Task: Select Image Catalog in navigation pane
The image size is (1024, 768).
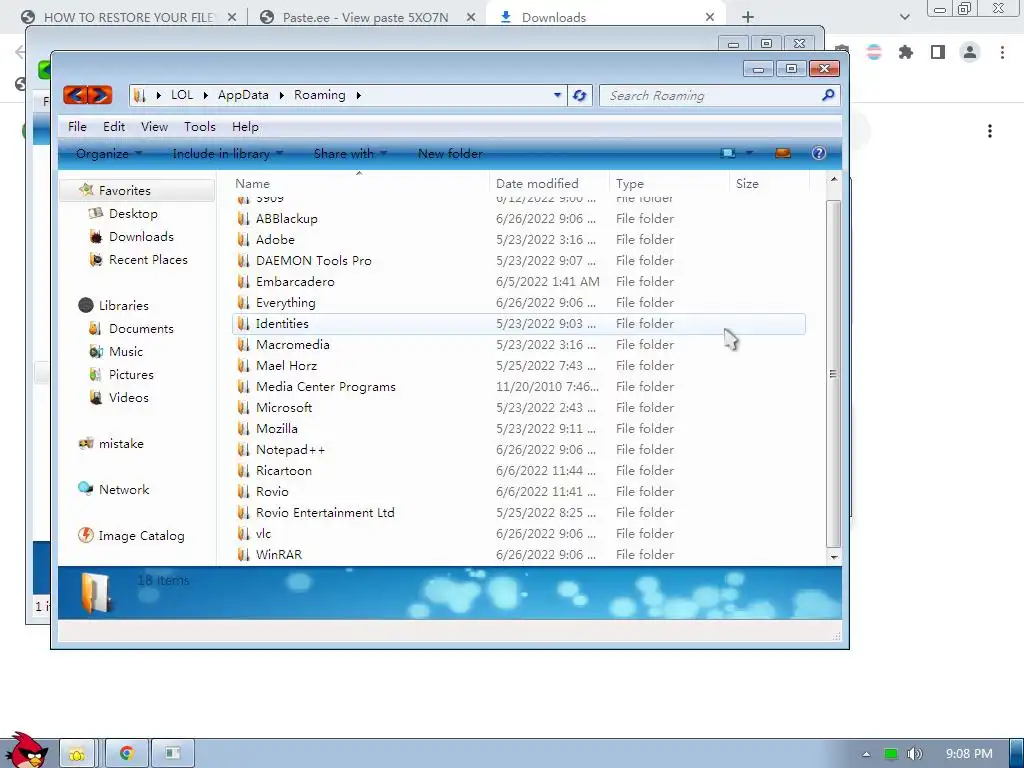Action: (x=141, y=536)
